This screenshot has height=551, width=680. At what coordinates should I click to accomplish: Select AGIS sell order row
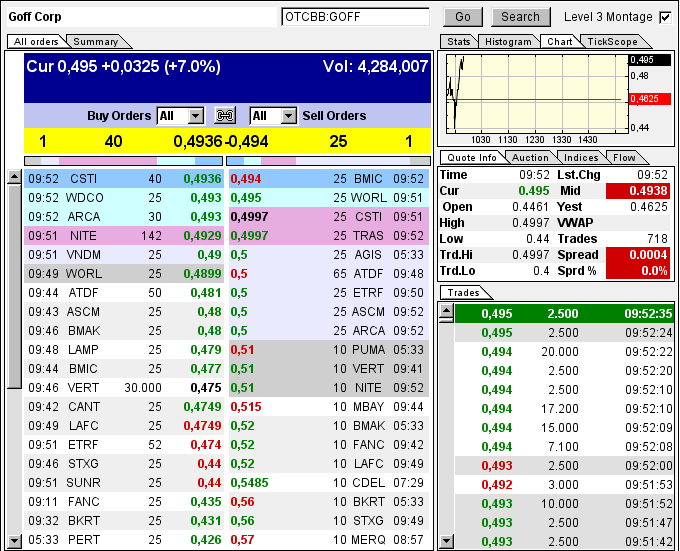(329, 254)
